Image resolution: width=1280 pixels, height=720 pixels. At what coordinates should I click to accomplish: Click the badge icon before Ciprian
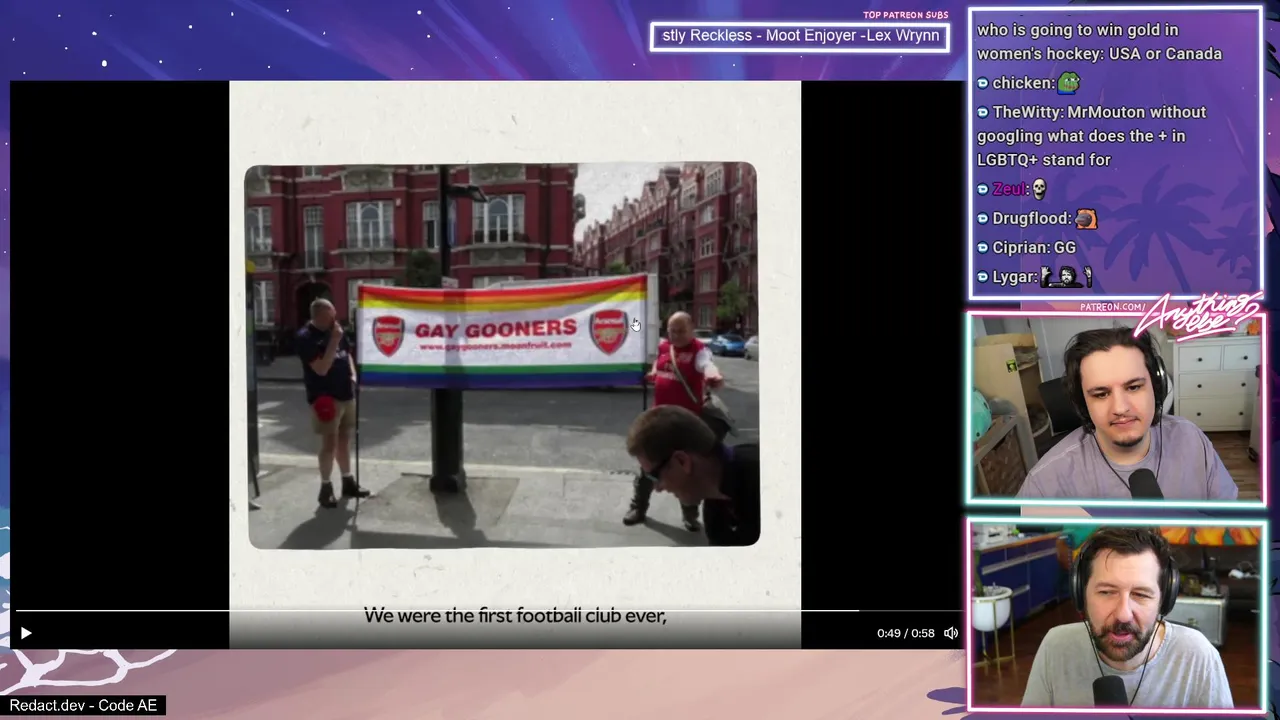coord(983,248)
